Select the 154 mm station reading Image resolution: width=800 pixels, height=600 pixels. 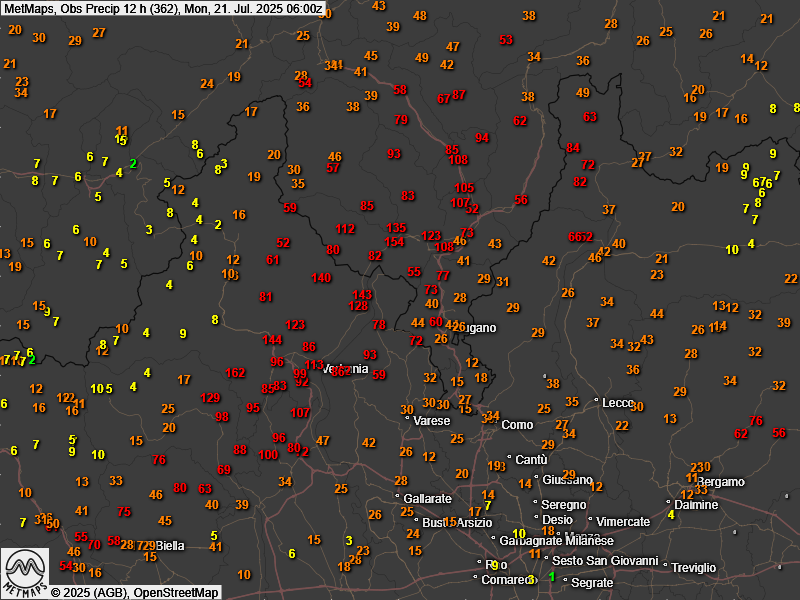(395, 241)
